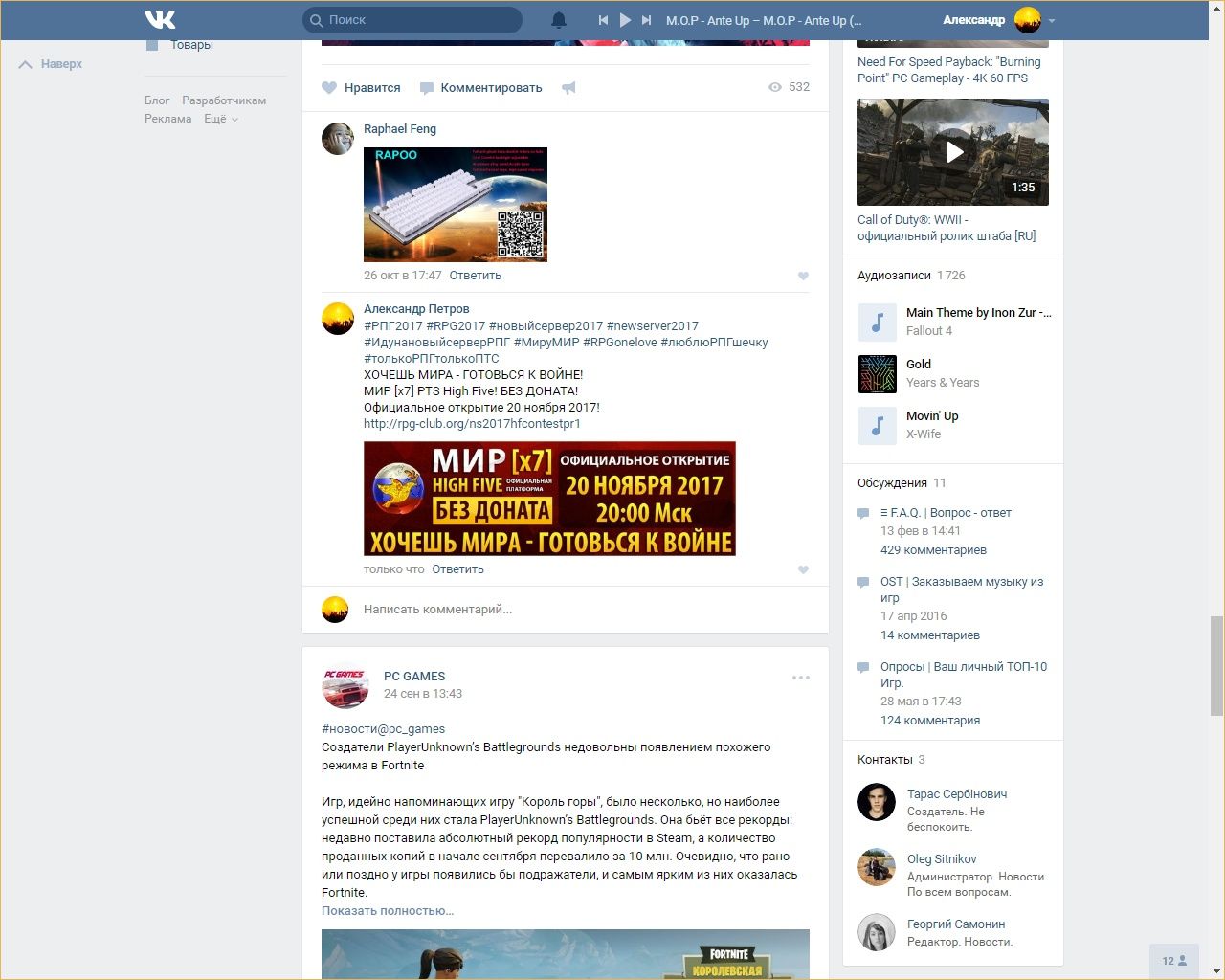
Task: Open the online friends chat counter
Action: click(1174, 961)
